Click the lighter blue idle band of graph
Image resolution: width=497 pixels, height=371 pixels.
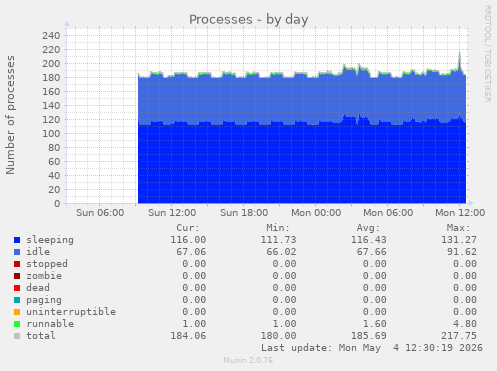302,100
